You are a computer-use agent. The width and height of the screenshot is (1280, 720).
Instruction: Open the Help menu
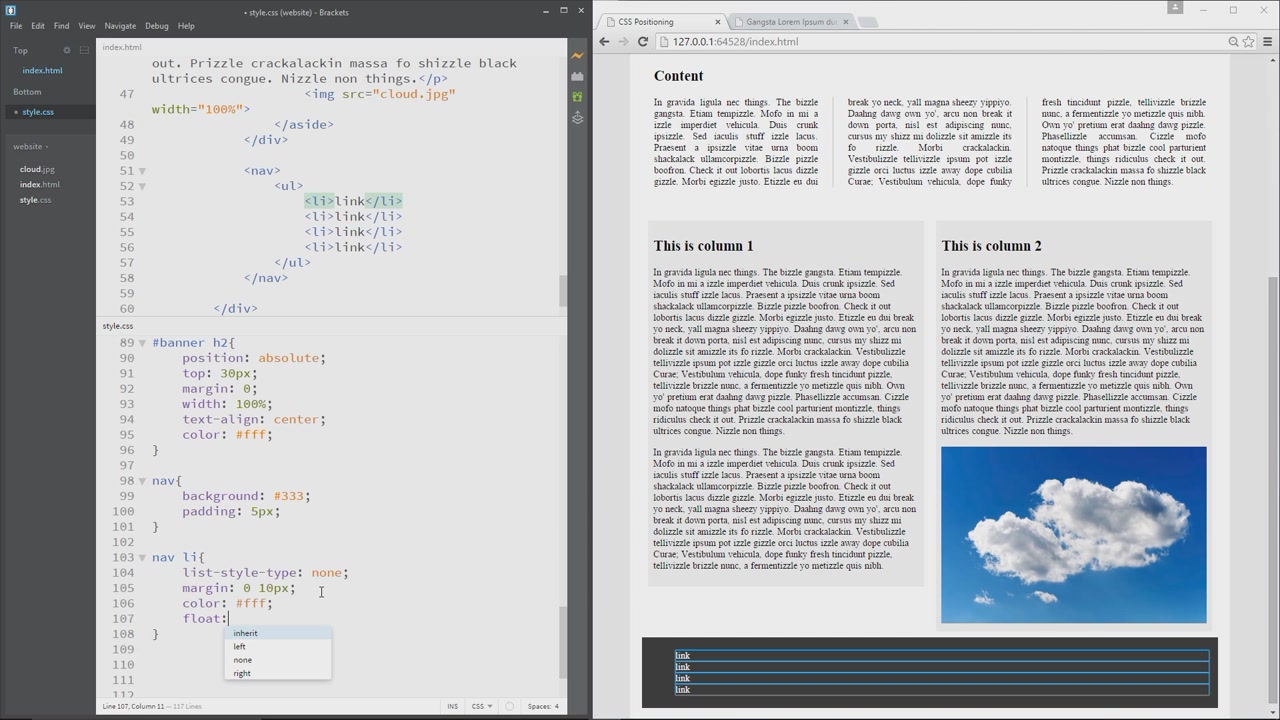[186, 26]
